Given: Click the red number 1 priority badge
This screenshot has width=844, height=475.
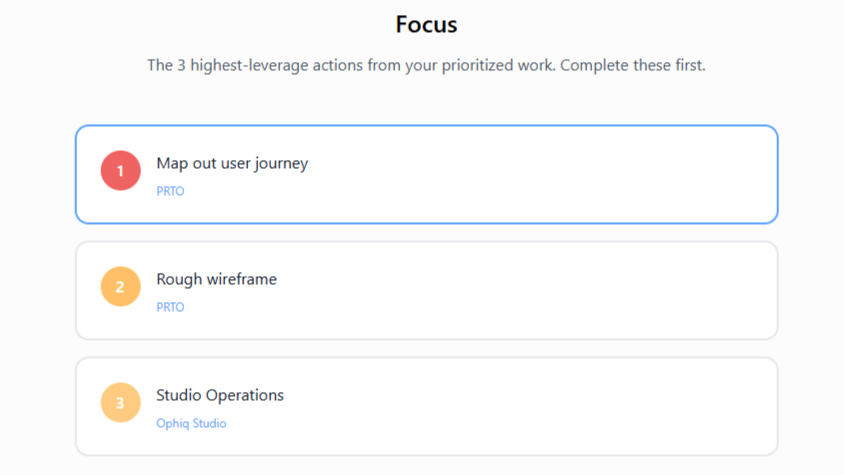Looking at the screenshot, I should (120, 171).
